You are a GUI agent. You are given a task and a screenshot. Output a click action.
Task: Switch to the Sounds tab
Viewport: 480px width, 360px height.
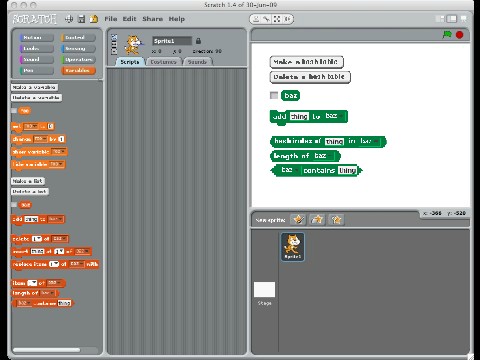[x=197, y=62]
